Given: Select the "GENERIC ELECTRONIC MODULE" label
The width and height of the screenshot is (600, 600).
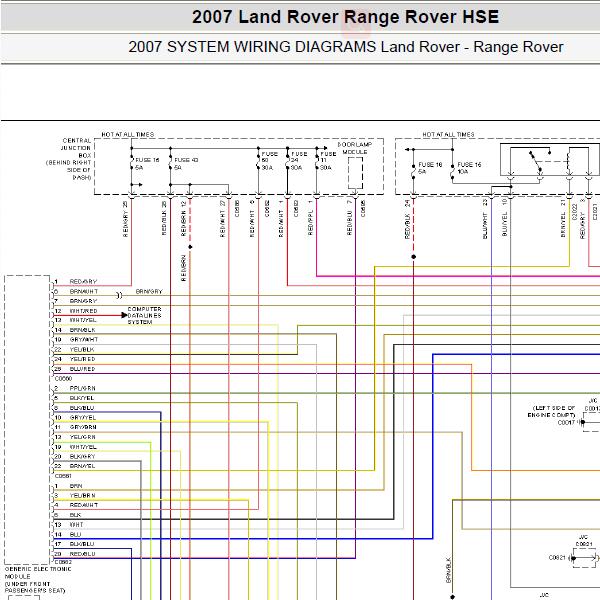Looking at the screenshot, I should (x=38, y=573).
